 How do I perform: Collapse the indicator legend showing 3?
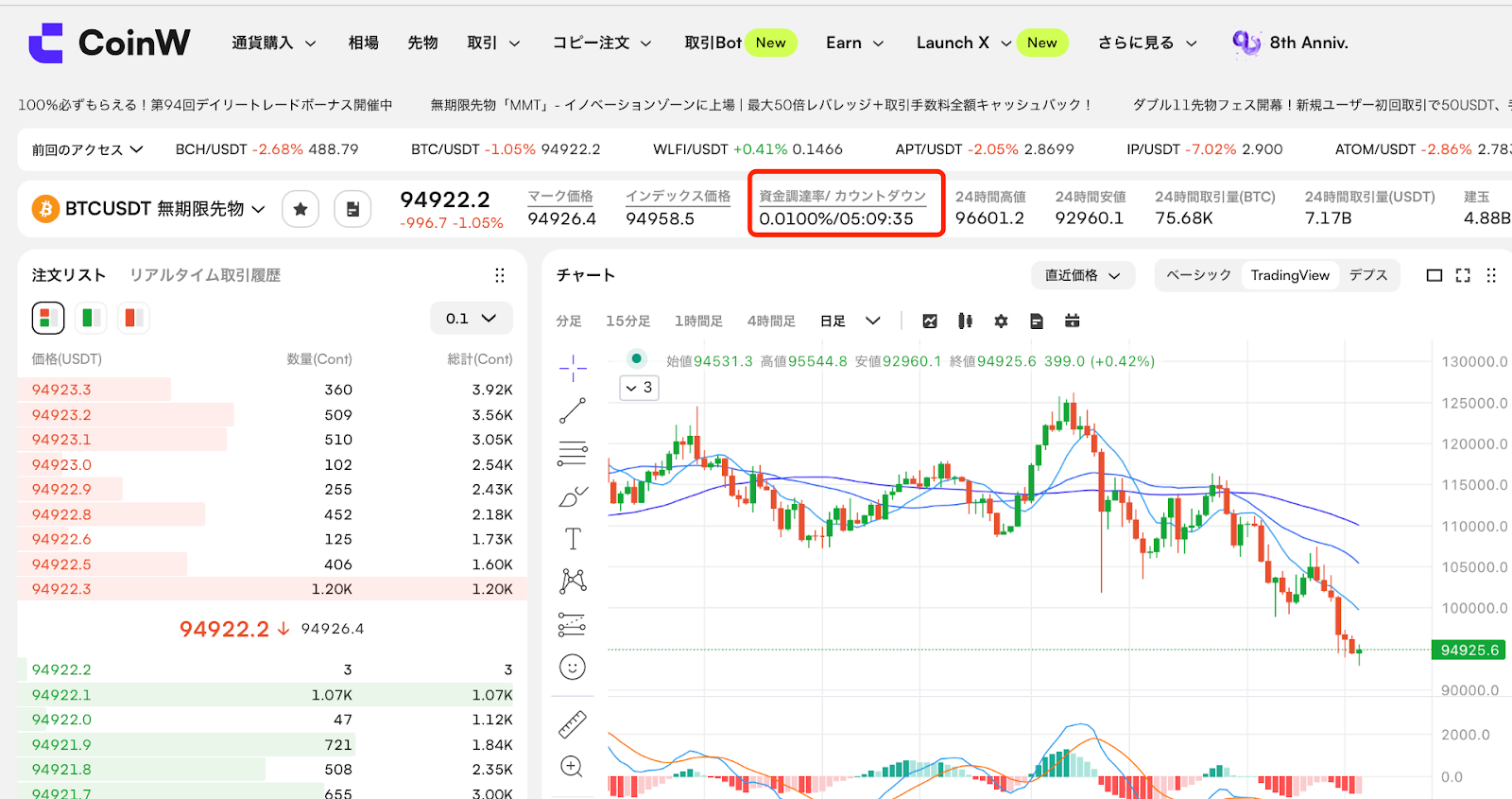coord(639,388)
